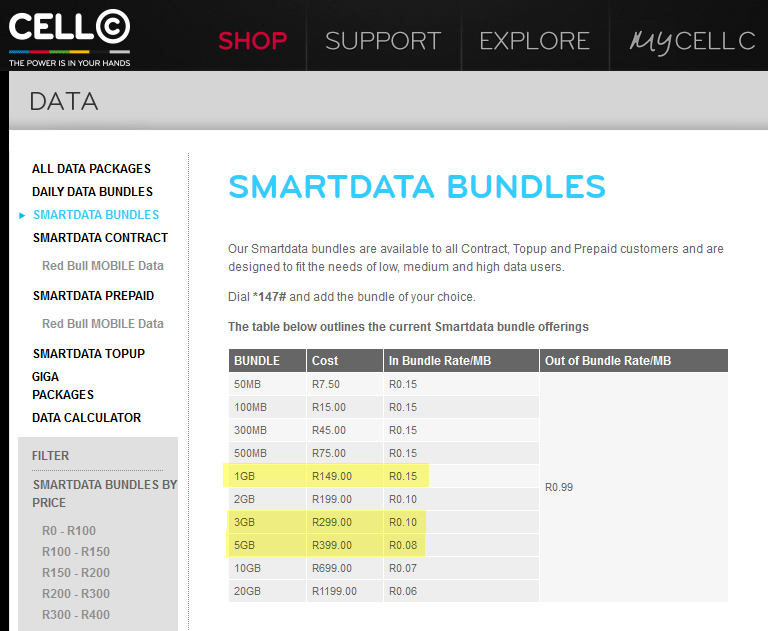This screenshot has width=768, height=631.
Task: Click In Bundle Rate/MB column header
Action: (461, 361)
